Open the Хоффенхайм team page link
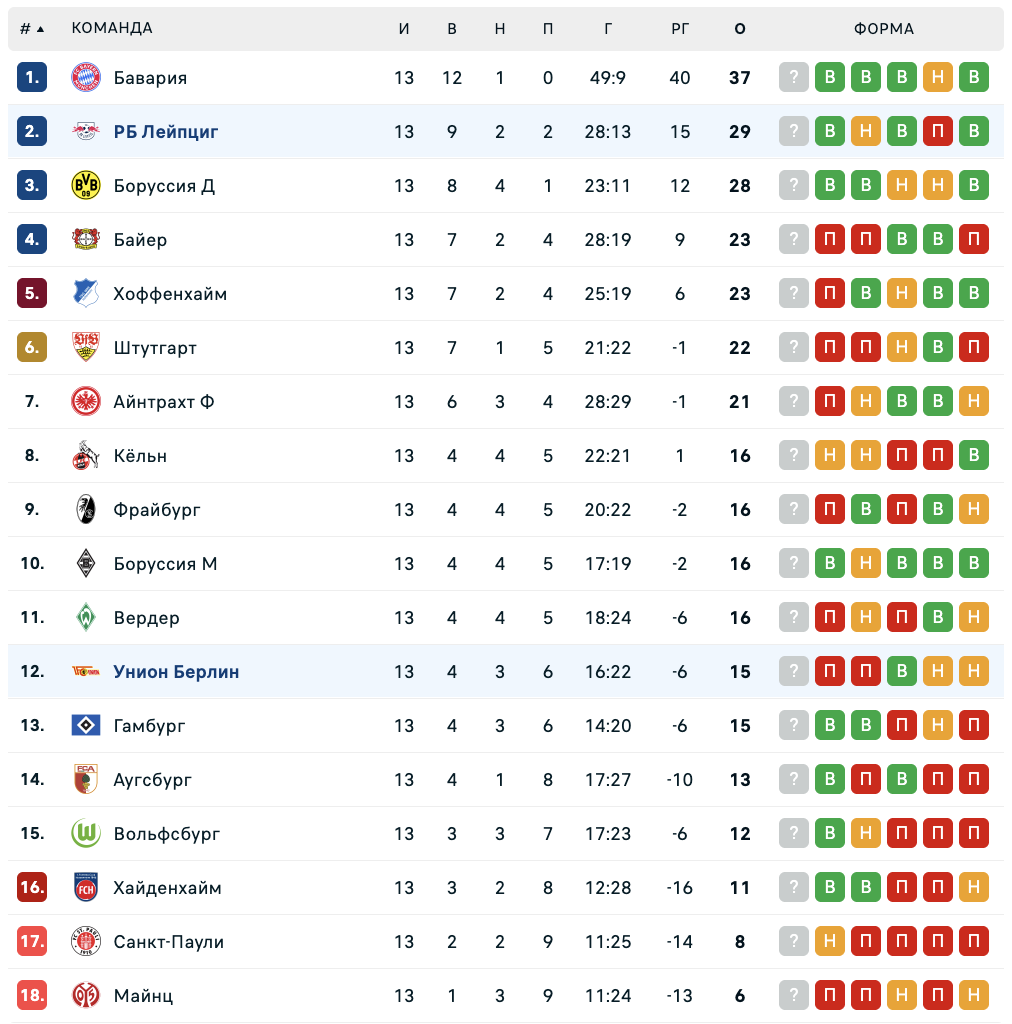This screenshot has height=1024, width=1012. (x=170, y=294)
